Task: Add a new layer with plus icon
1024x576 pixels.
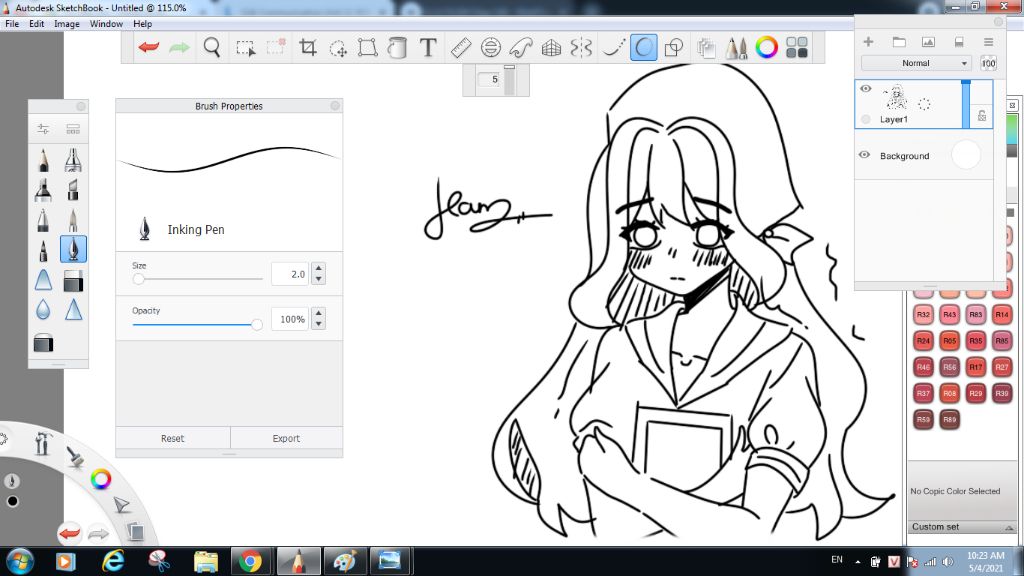Action: tap(868, 42)
